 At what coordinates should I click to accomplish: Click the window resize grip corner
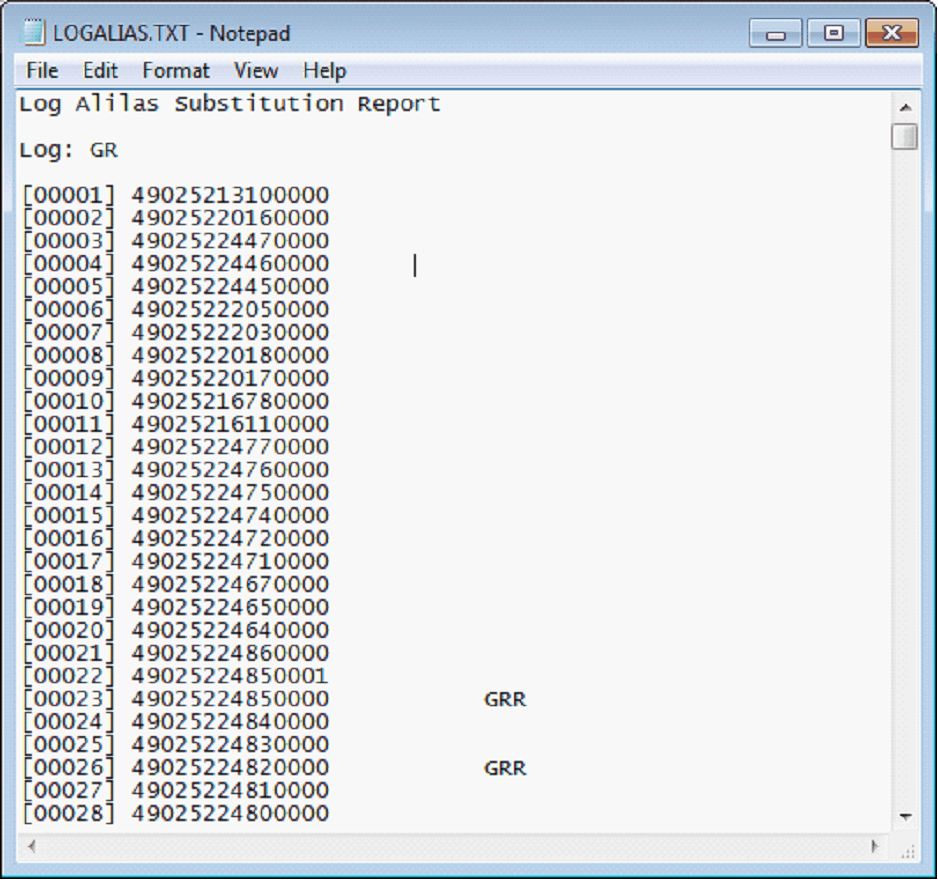click(908, 850)
